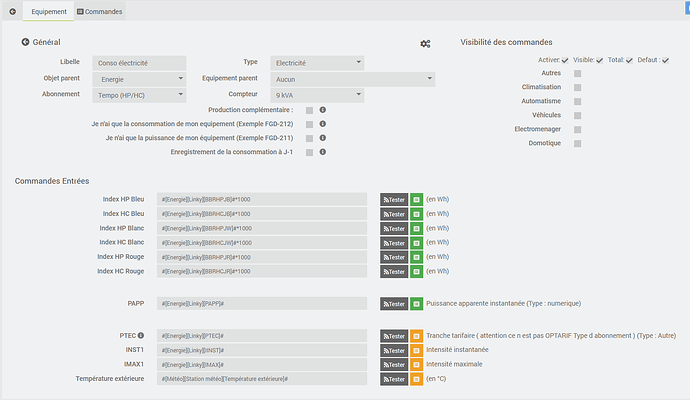
Task: Open the Compteur 9 kVA dropdown
Action: click(x=317, y=95)
